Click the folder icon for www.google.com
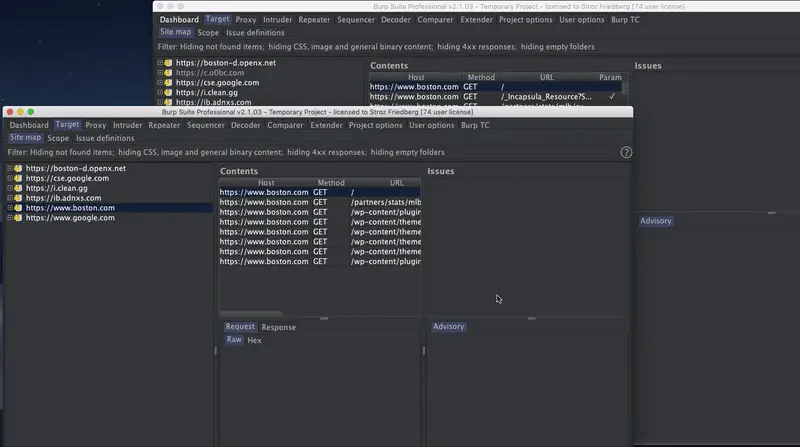Screen dimensions: 800x447 [x=18, y=218]
